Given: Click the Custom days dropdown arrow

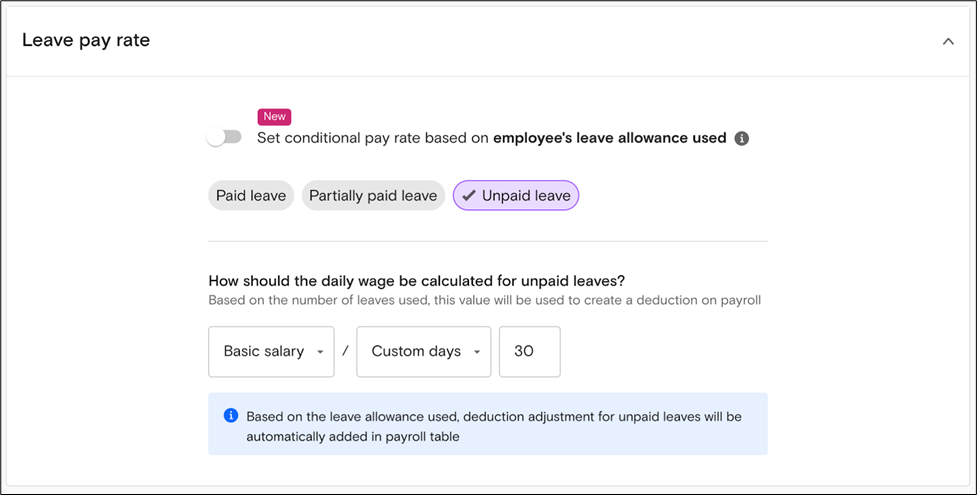Looking at the screenshot, I should [x=477, y=352].
